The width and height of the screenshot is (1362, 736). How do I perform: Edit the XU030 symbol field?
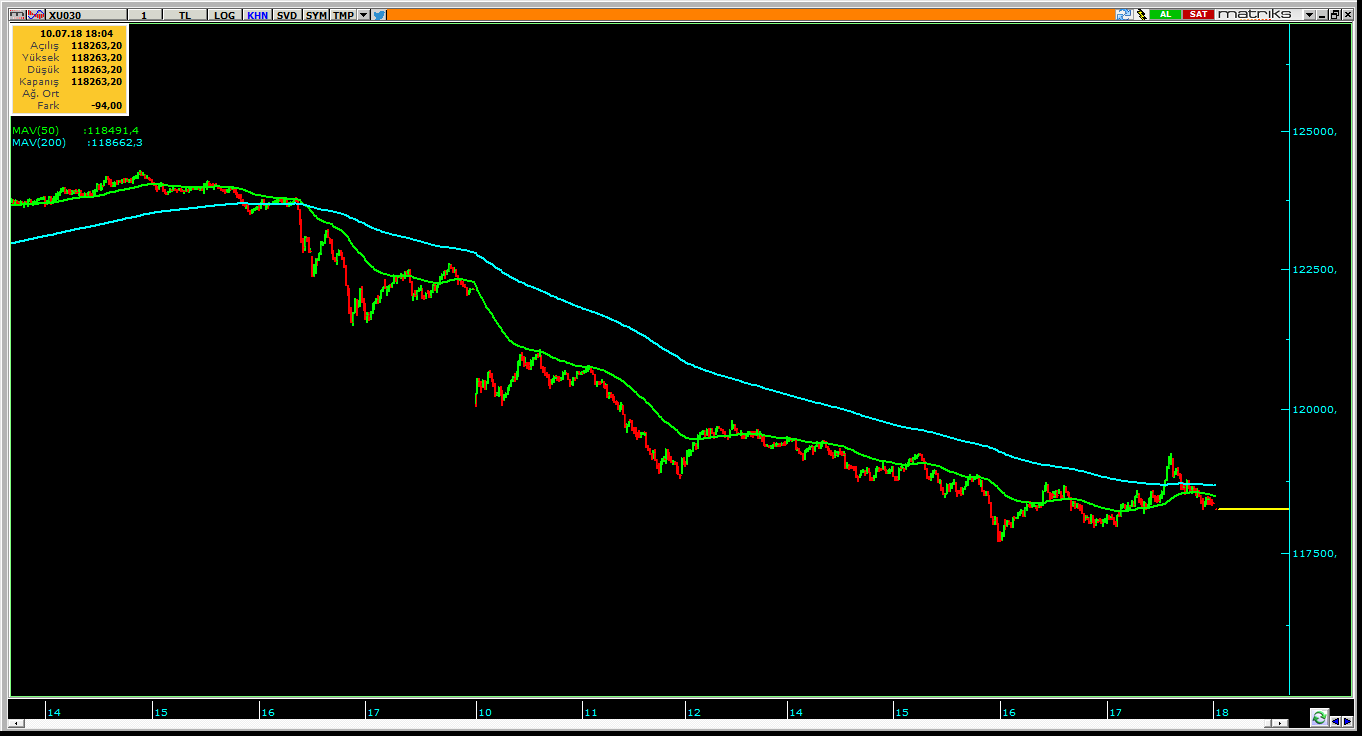87,15
